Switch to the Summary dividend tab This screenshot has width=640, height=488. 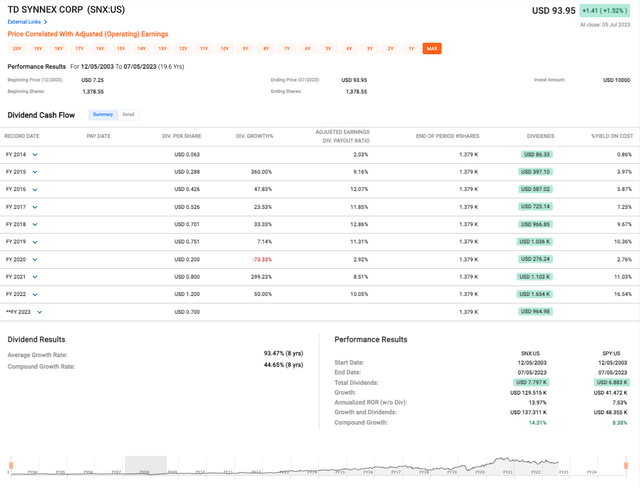click(103, 115)
